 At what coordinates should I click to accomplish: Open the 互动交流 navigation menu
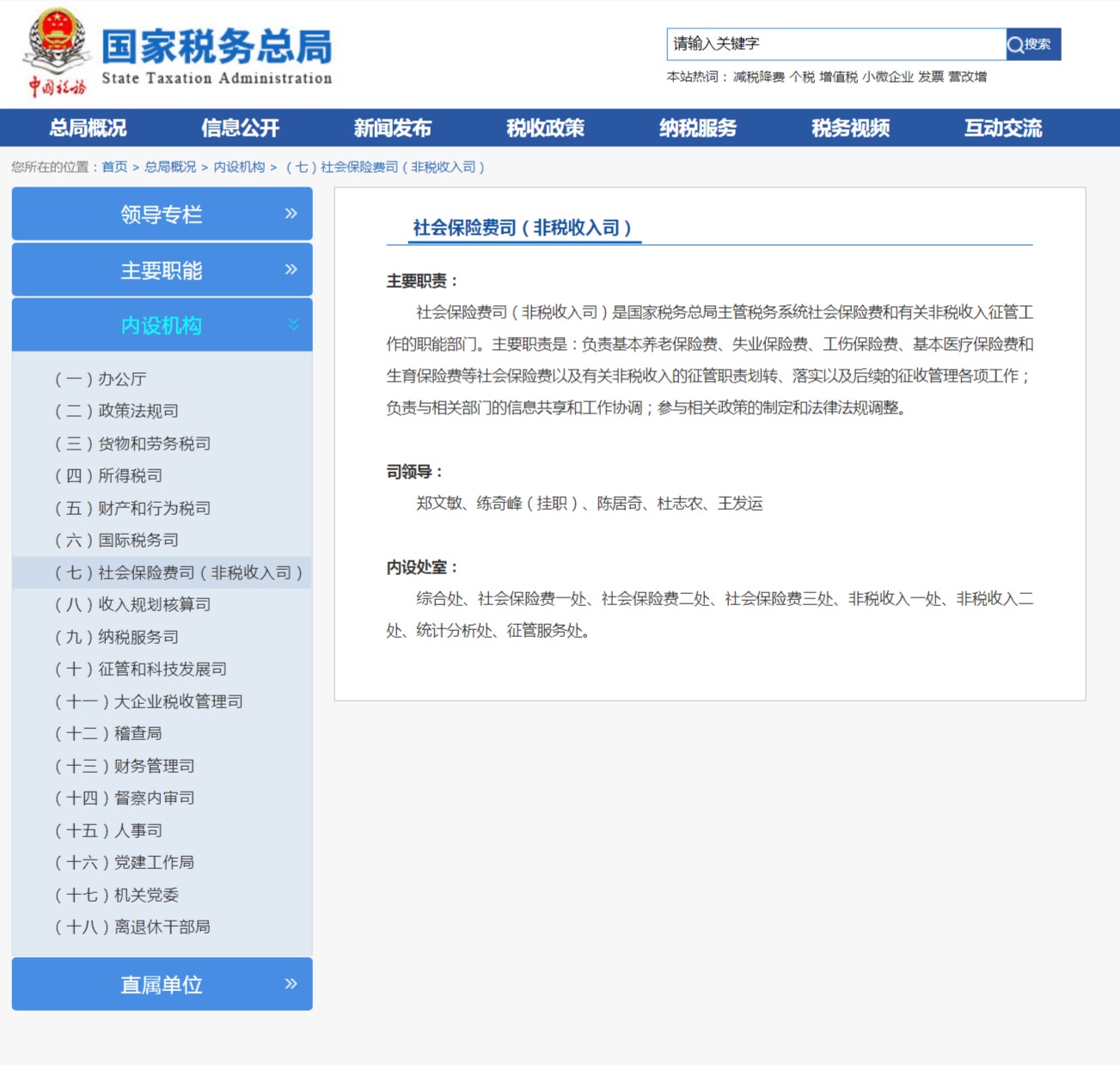click(1004, 127)
